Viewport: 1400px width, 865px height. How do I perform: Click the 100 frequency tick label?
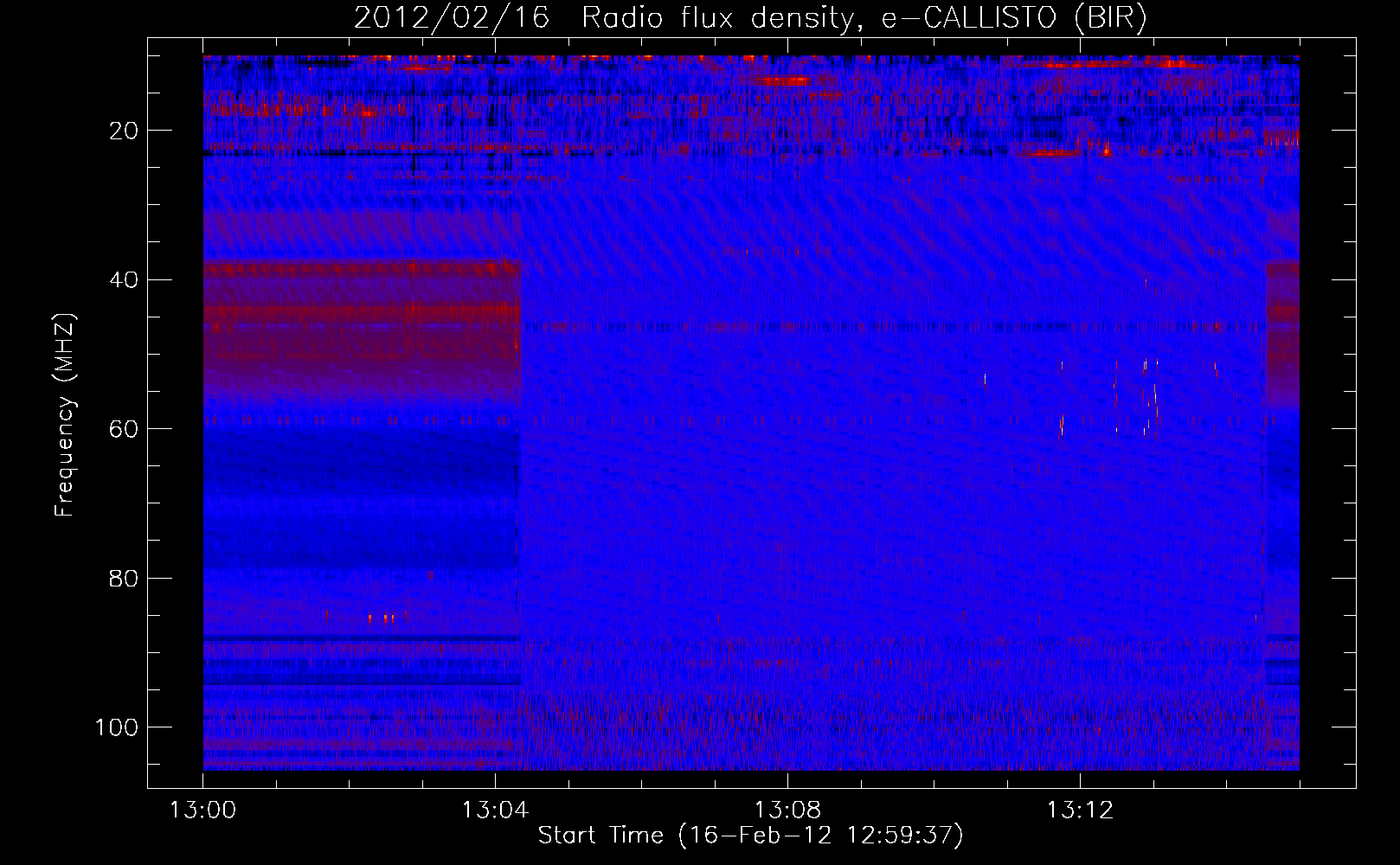pos(117,727)
